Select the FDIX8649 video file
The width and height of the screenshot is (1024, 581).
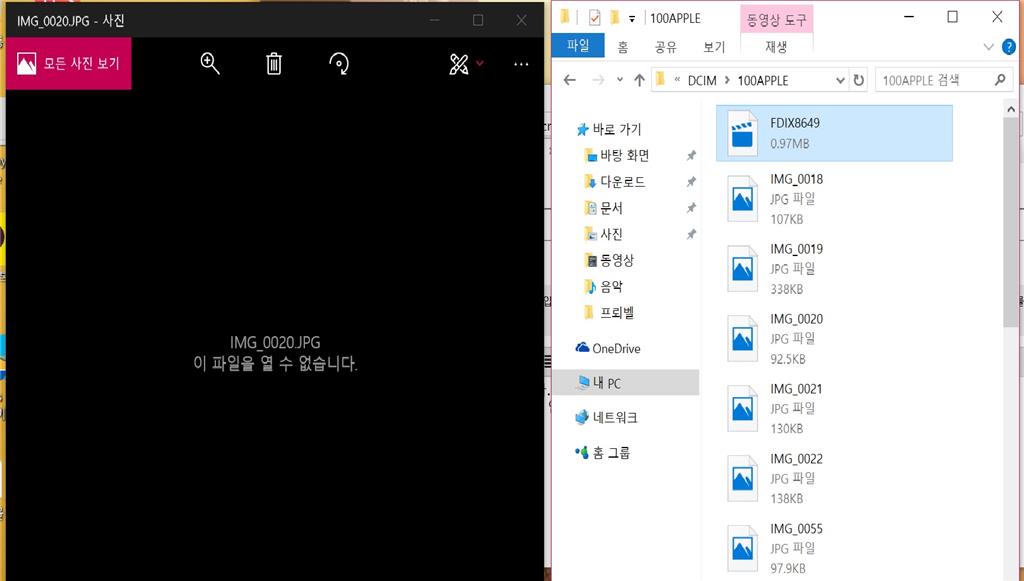point(834,133)
